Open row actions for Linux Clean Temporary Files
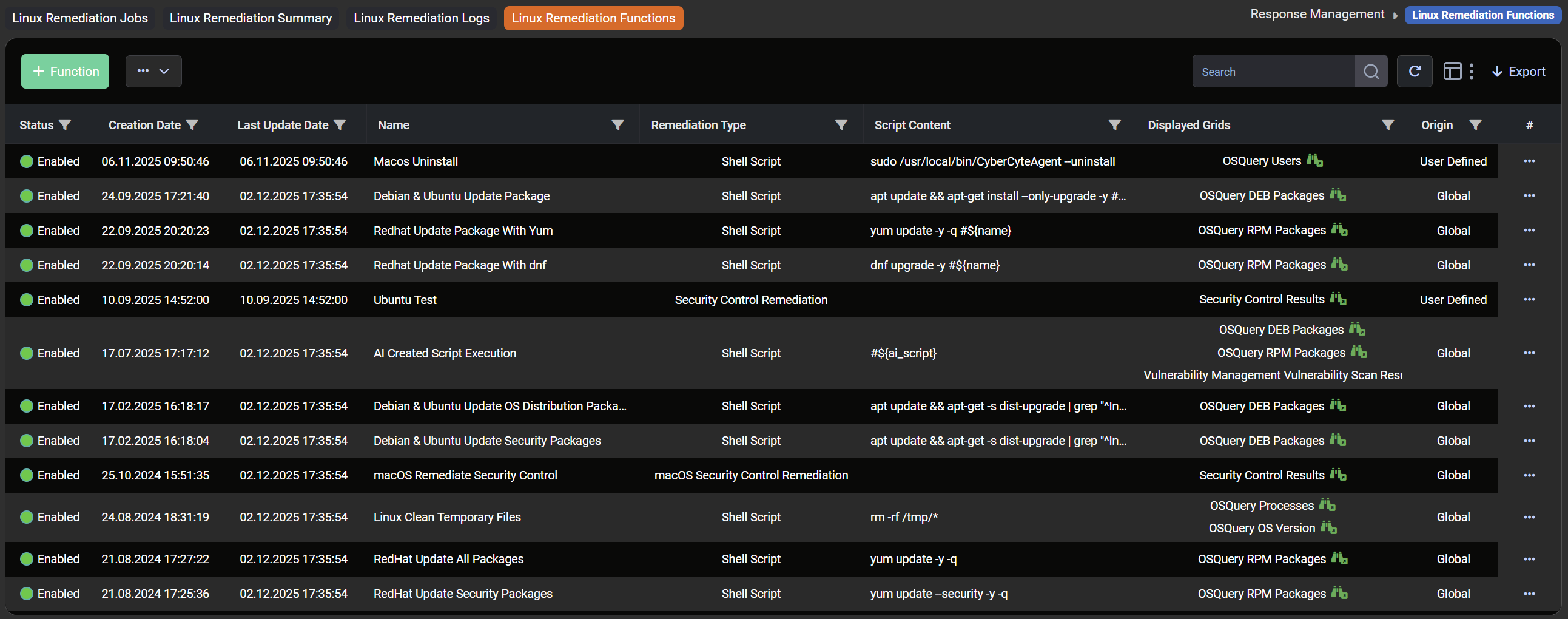1568x619 pixels. [1529, 517]
